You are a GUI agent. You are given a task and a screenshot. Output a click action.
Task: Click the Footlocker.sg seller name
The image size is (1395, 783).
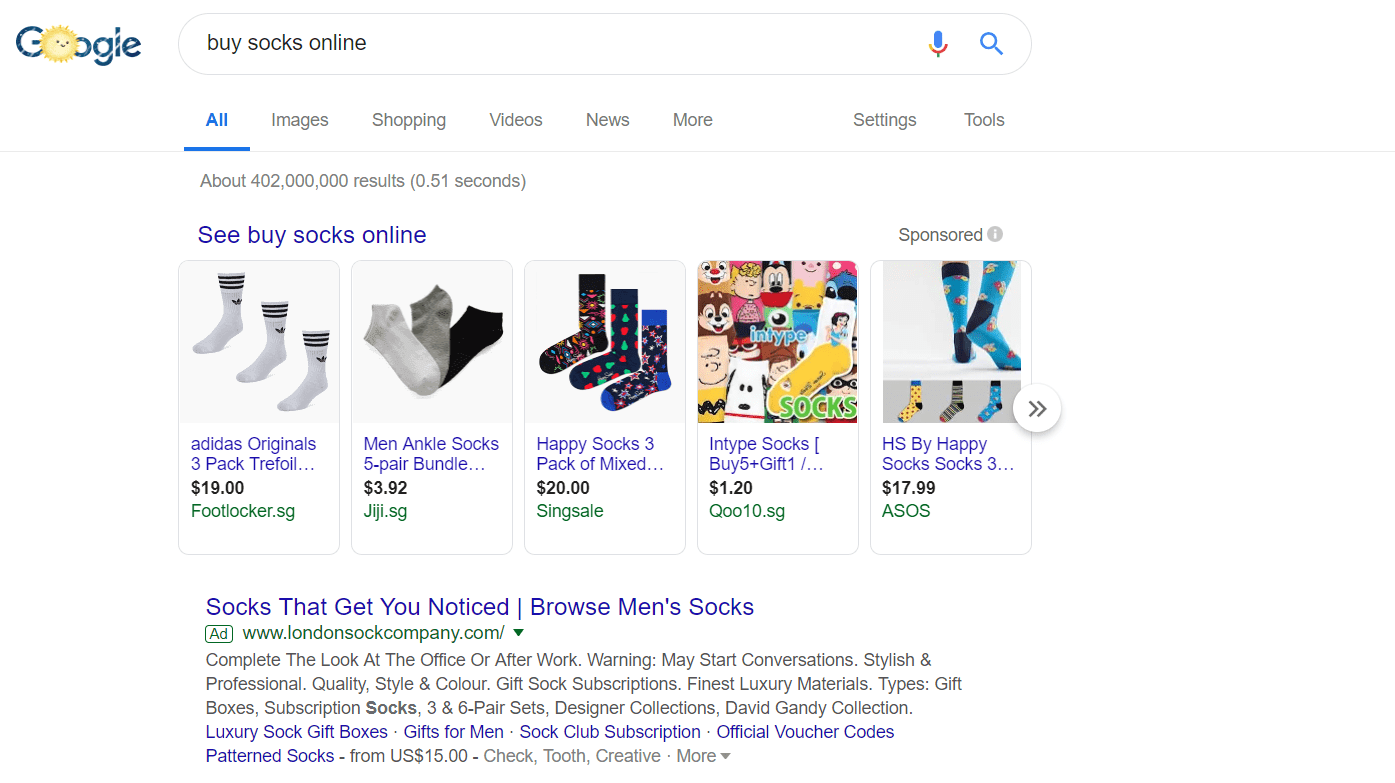(243, 511)
